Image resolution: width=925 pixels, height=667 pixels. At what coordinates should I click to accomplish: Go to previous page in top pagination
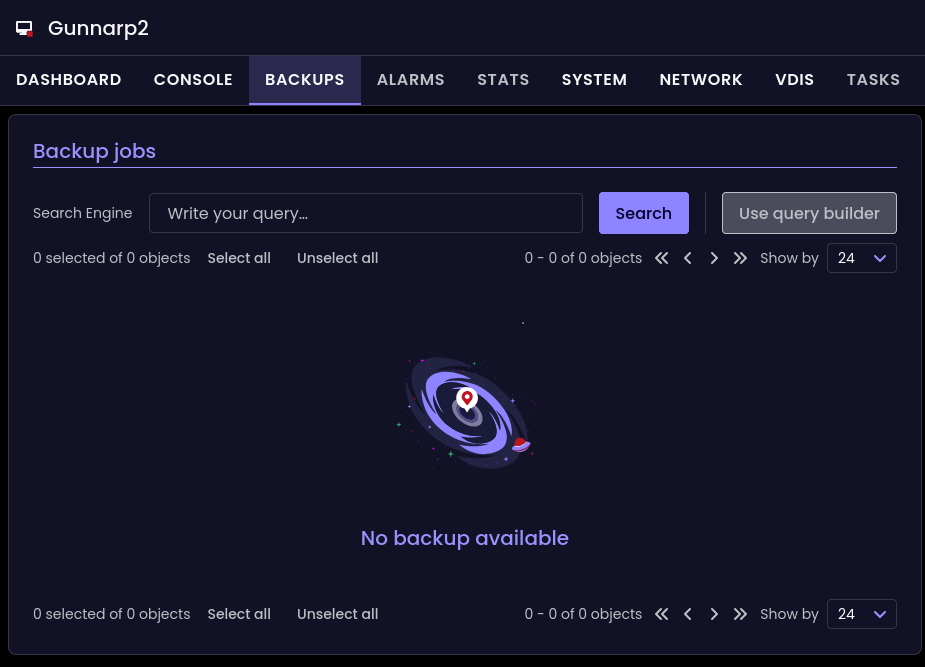[688, 258]
